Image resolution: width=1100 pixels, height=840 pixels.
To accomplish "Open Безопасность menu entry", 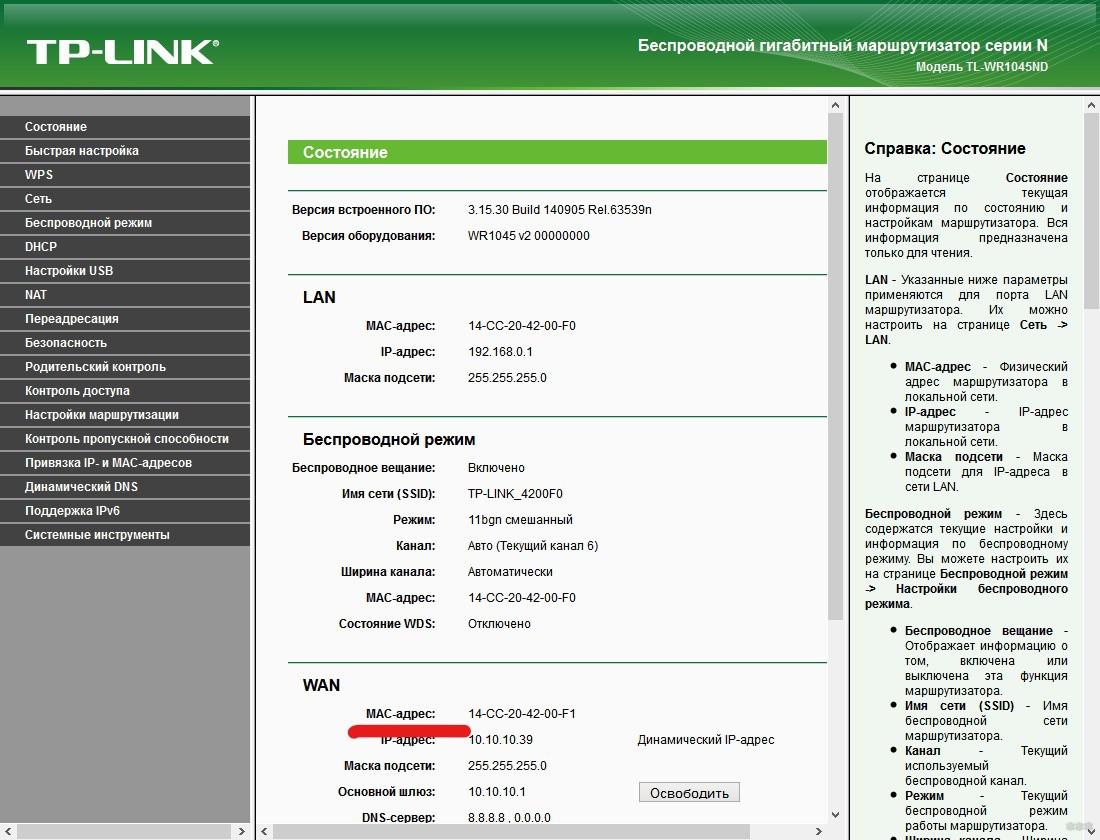I will tap(125, 342).
